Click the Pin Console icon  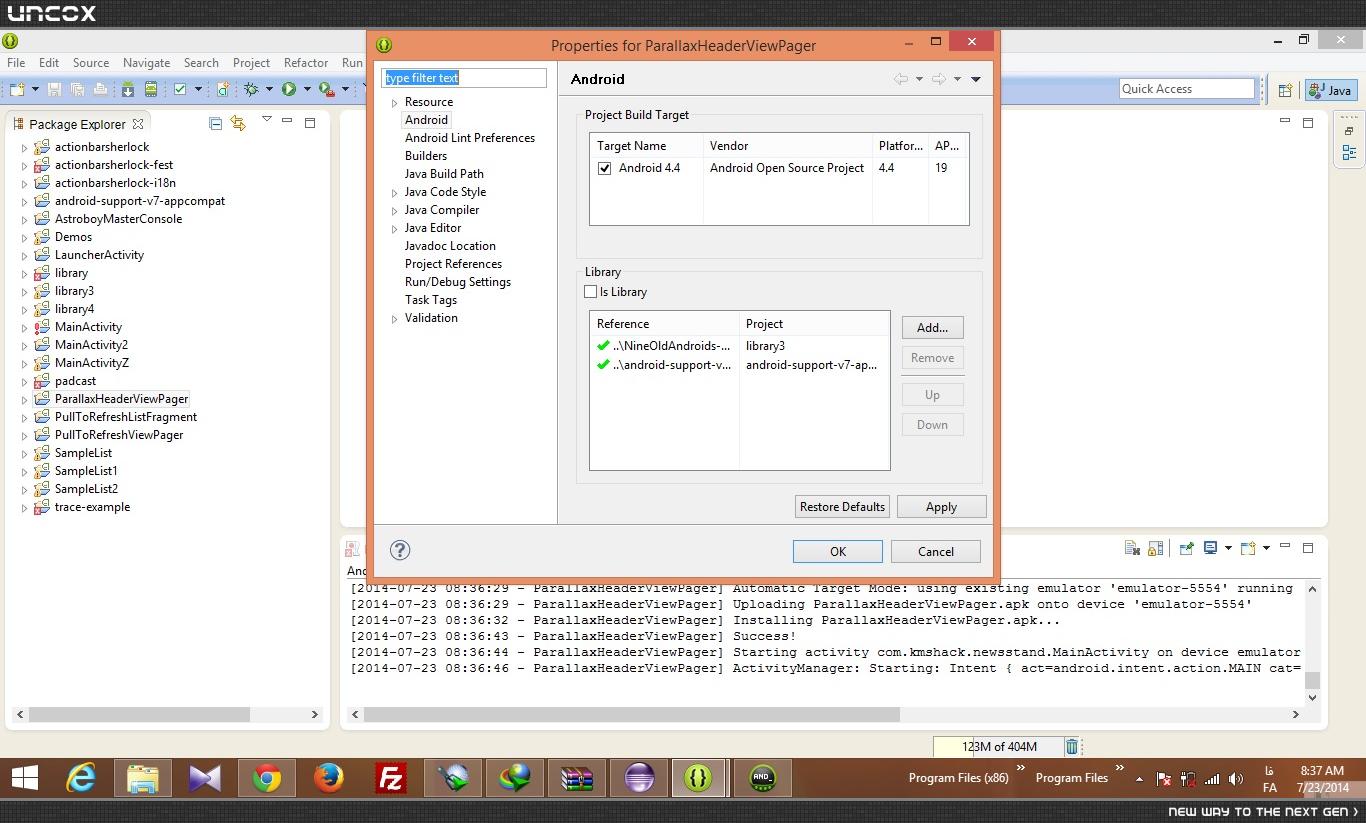click(x=1186, y=548)
